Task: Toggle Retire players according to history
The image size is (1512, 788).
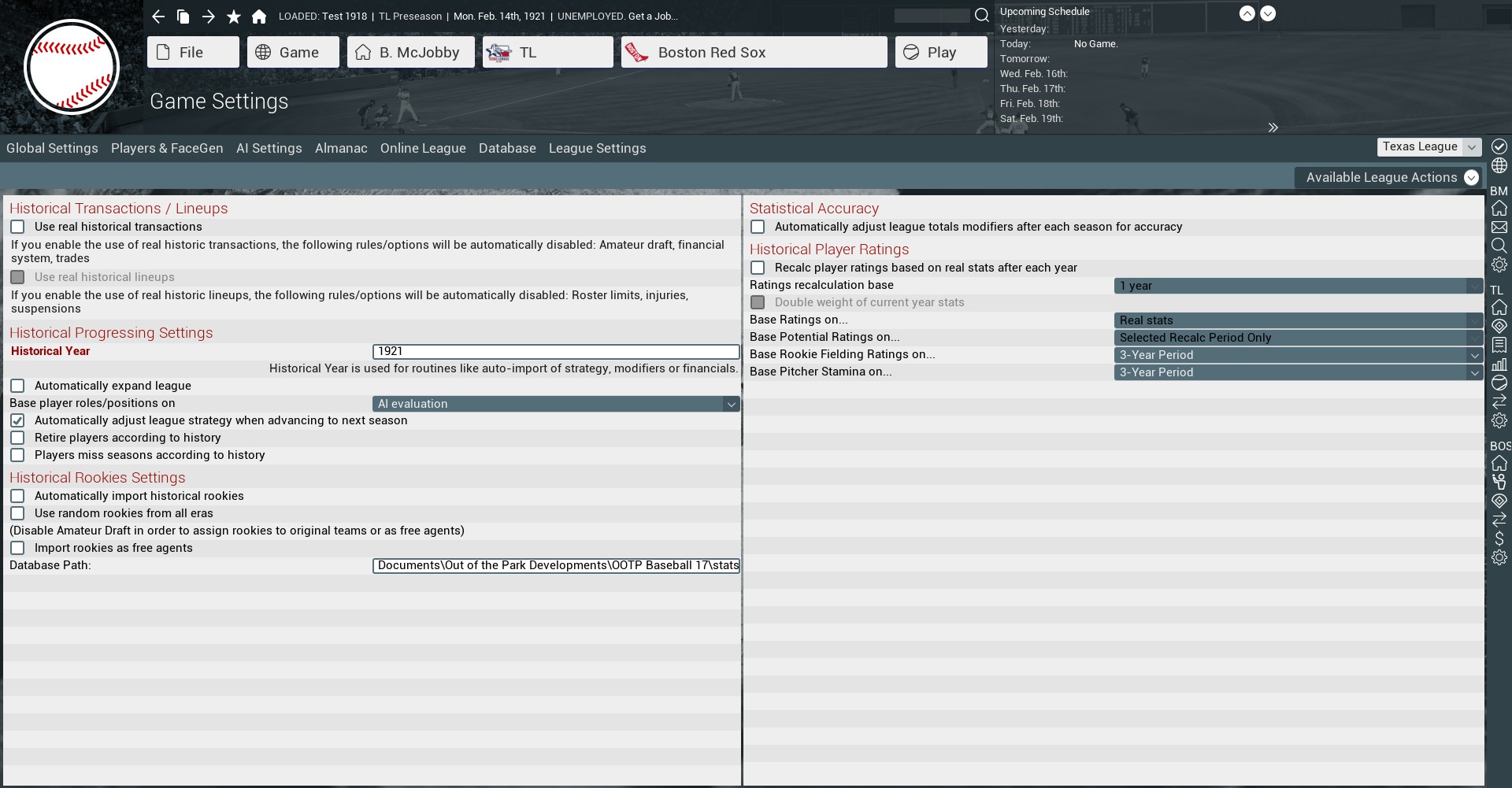Action: point(17,438)
